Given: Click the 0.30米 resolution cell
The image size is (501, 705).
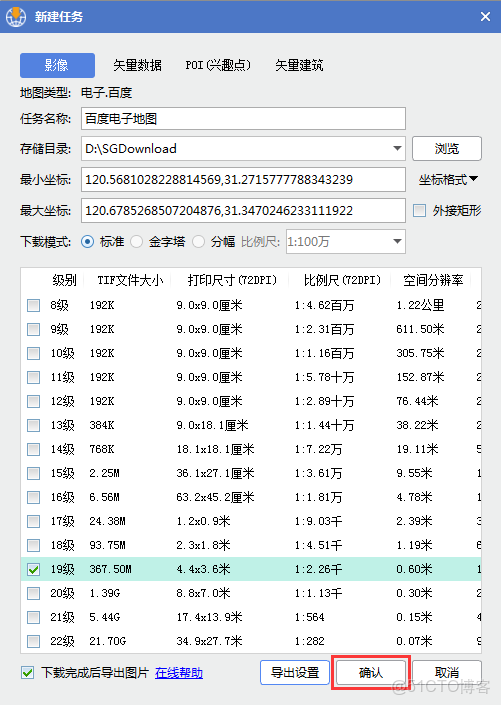Looking at the screenshot, I should 414,593.
